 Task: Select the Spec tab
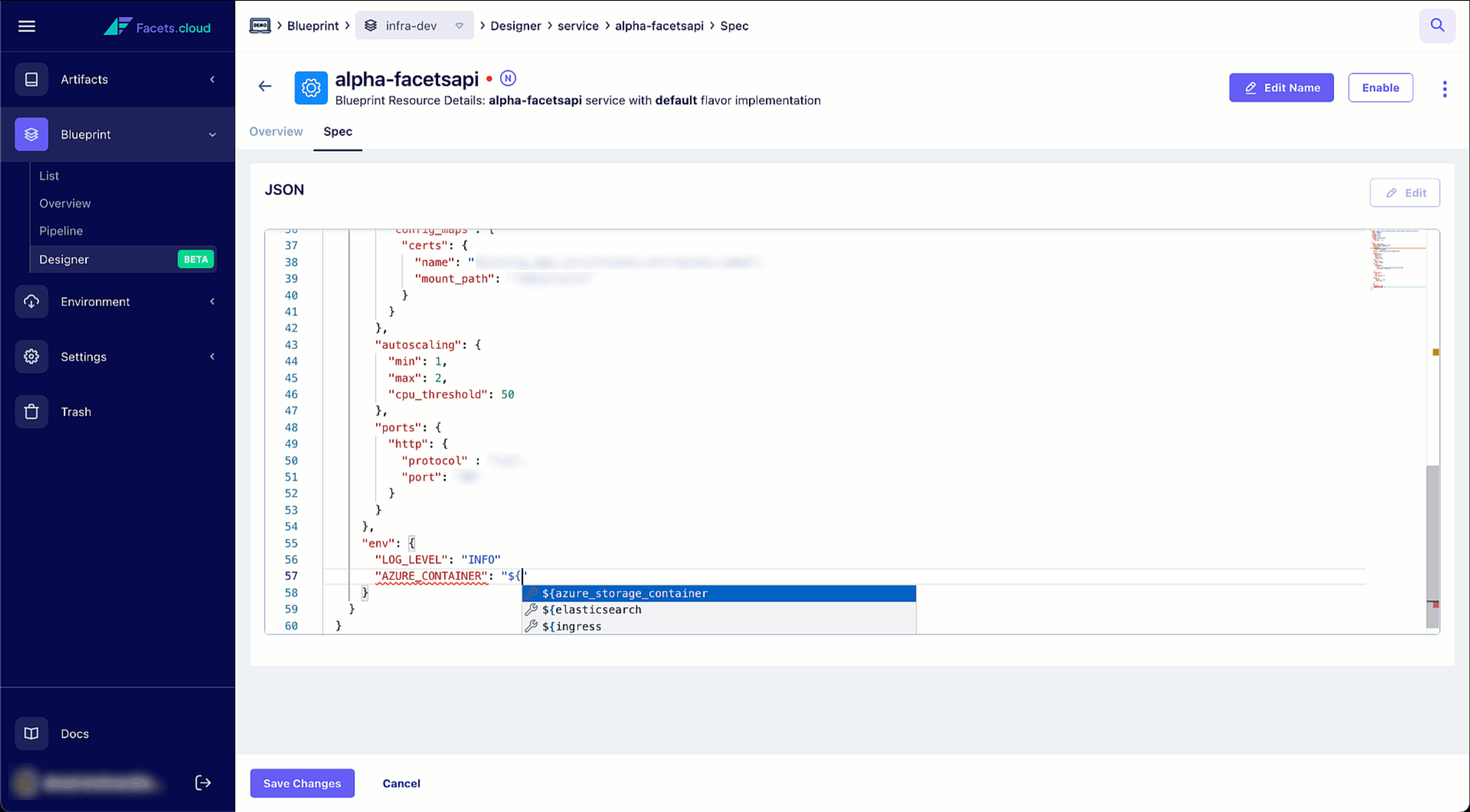[x=338, y=132]
